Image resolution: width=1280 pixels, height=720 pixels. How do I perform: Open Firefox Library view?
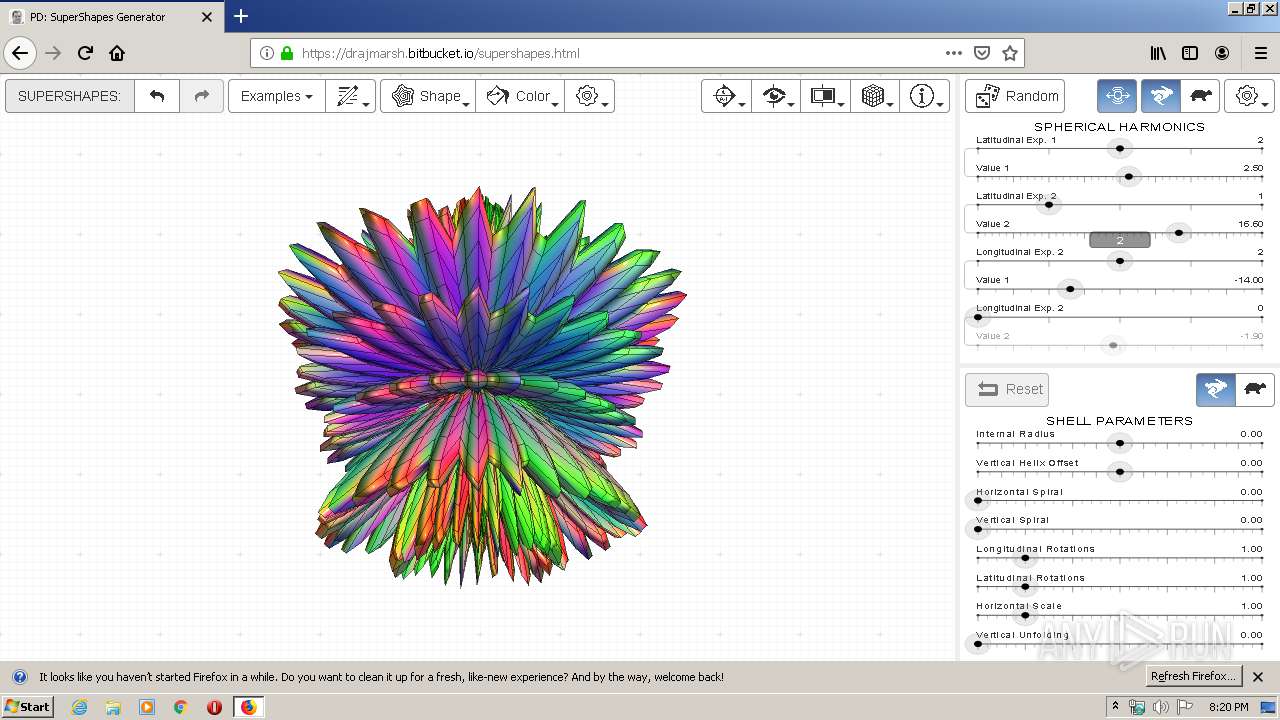click(1158, 53)
